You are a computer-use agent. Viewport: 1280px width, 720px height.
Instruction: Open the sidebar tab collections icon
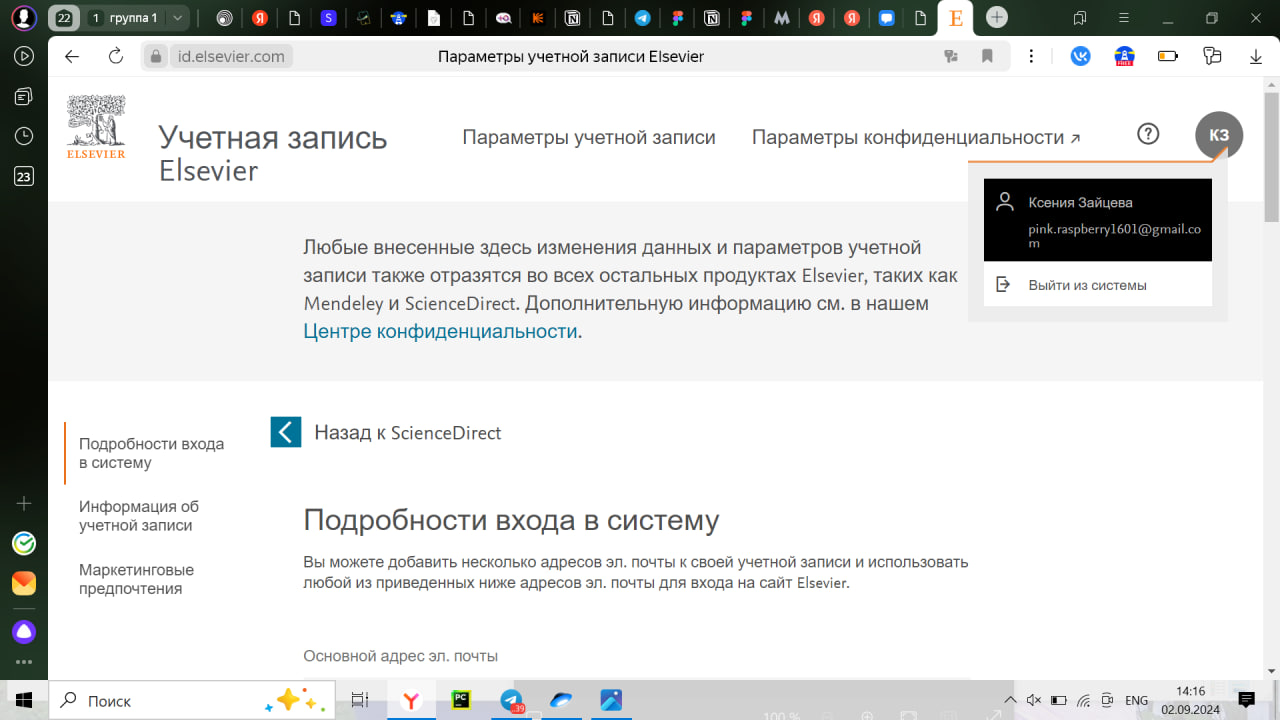(24, 97)
